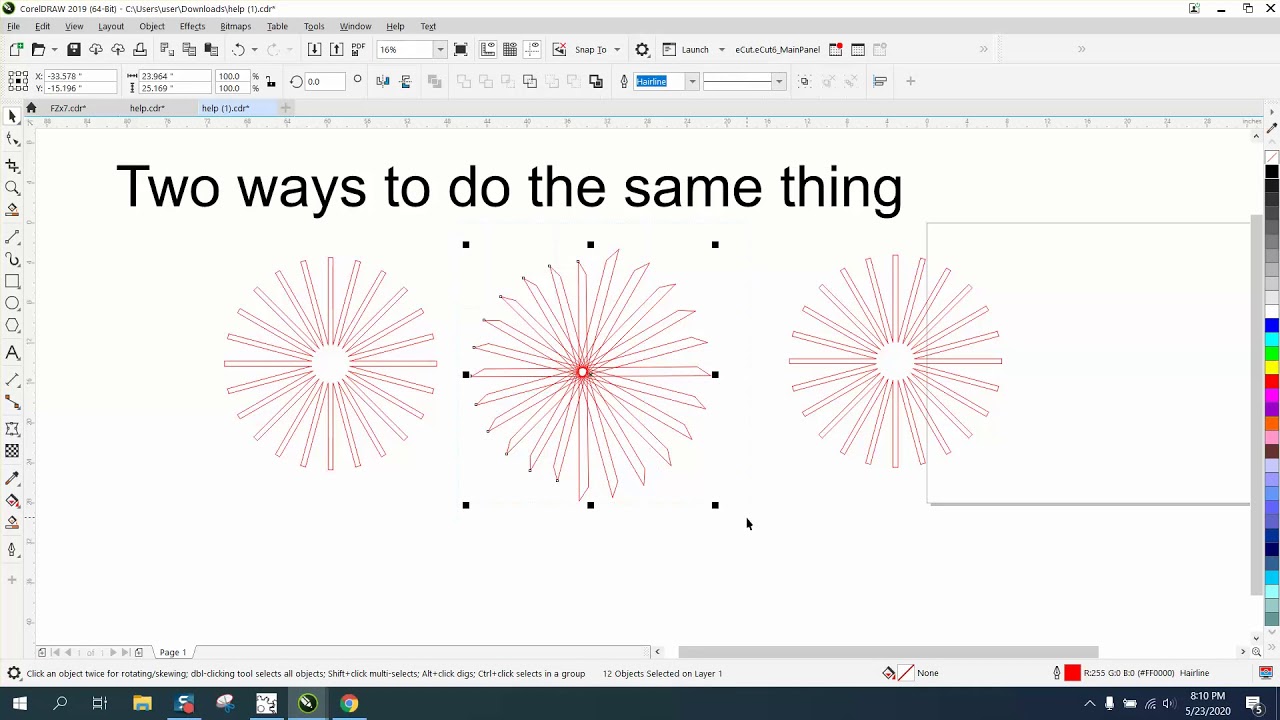Image resolution: width=1280 pixels, height=720 pixels.
Task: Open the outline width Hairline dropdown
Action: pos(692,81)
